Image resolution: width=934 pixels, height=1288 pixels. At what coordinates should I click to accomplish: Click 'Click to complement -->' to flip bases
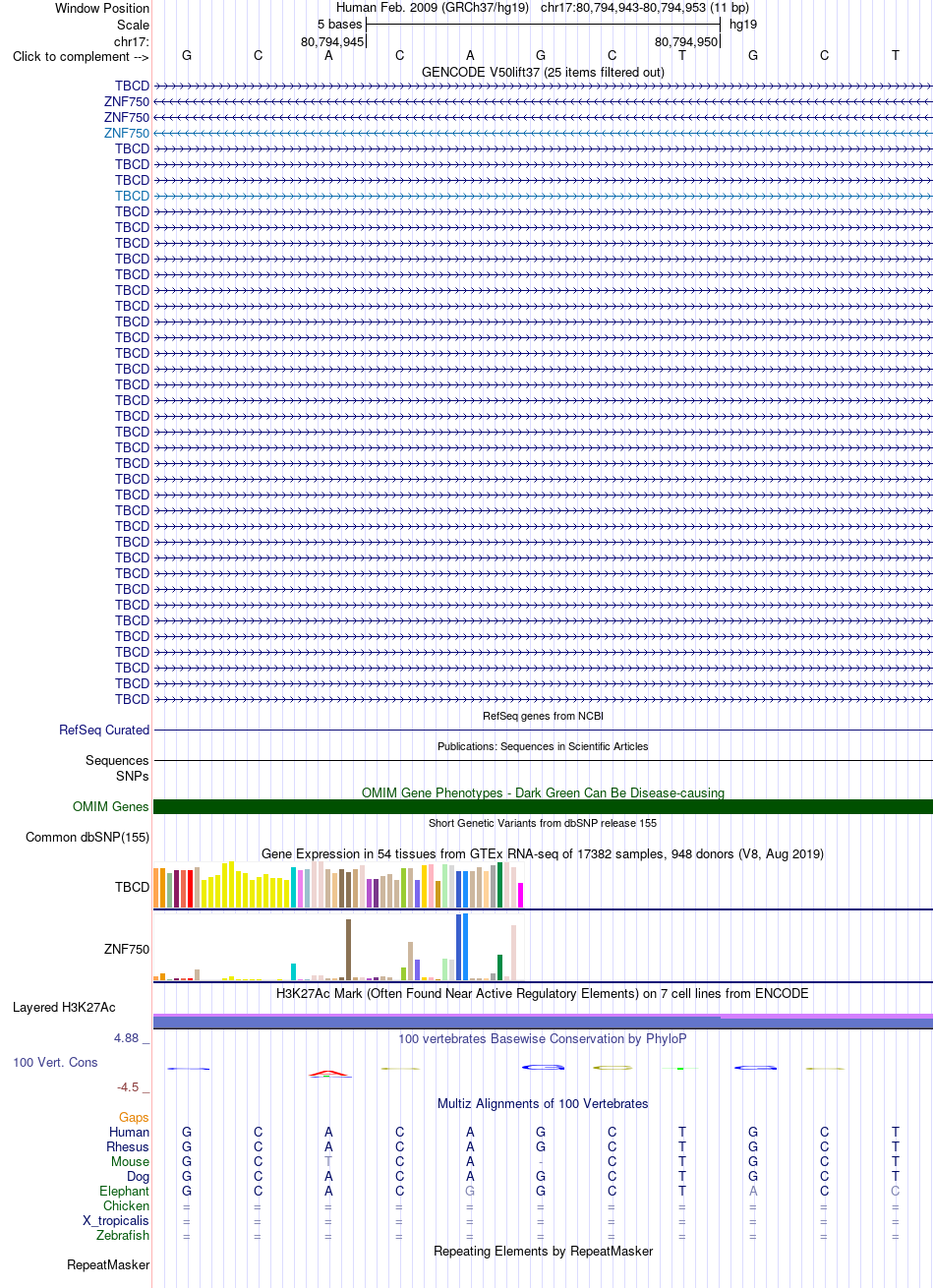[81, 56]
